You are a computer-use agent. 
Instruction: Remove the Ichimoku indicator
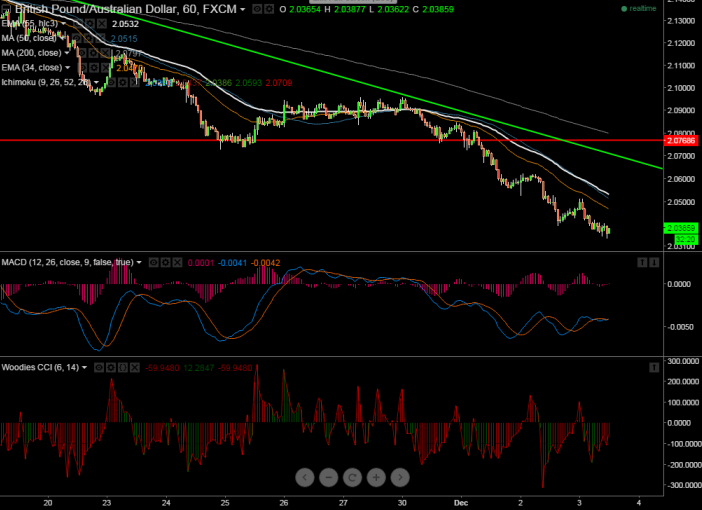135,82
